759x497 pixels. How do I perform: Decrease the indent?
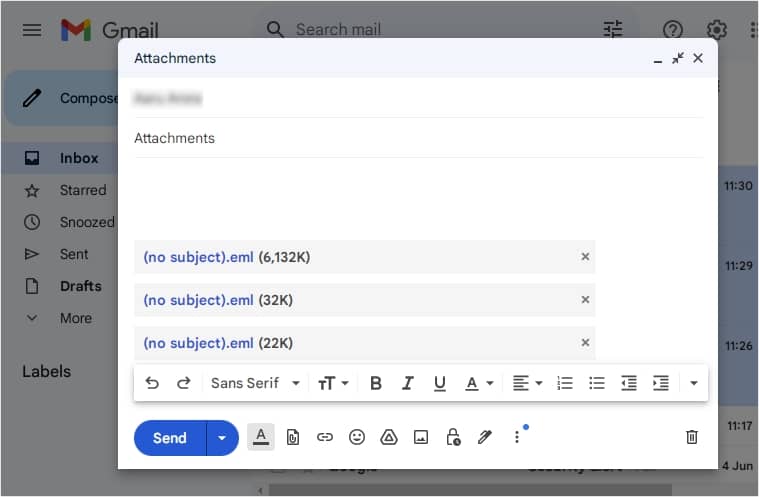point(629,383)
